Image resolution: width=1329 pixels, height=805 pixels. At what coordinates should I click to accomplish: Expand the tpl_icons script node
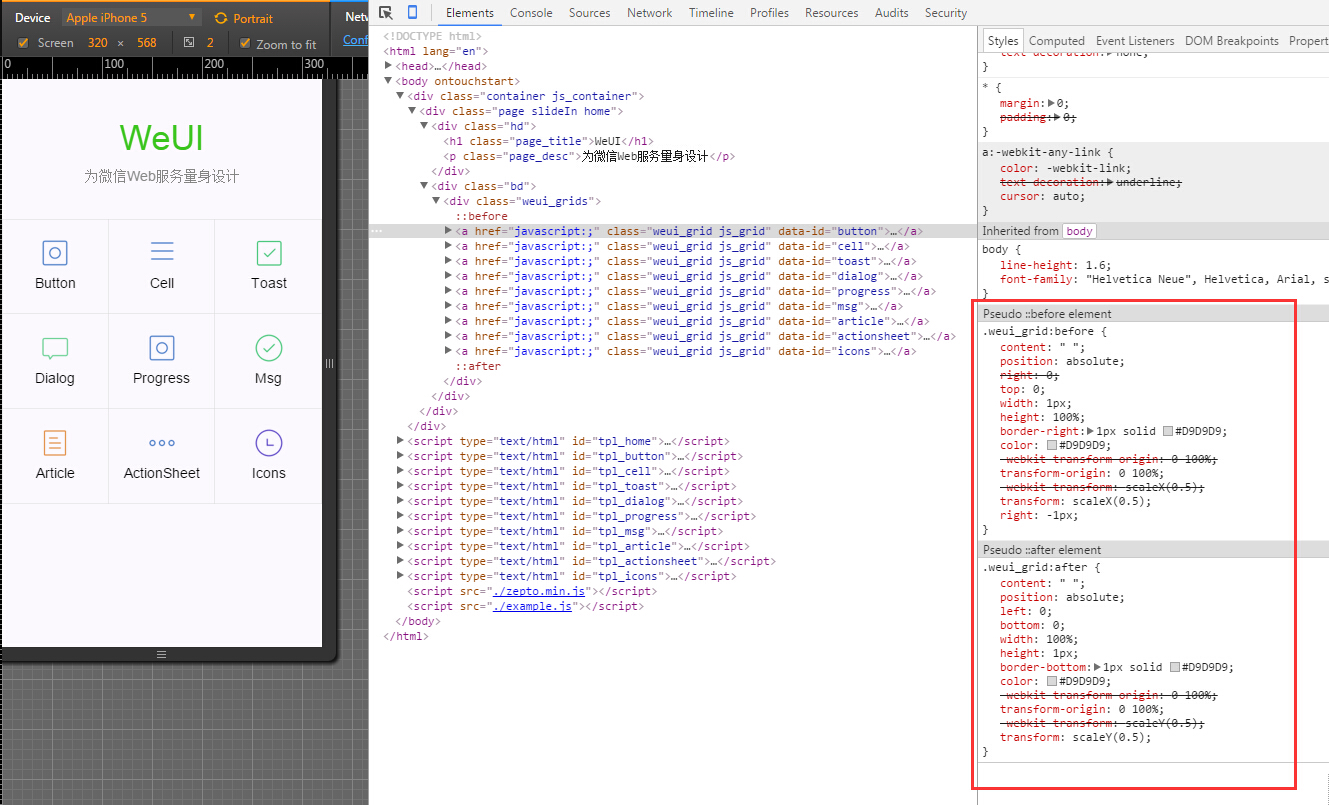[401, 576]
